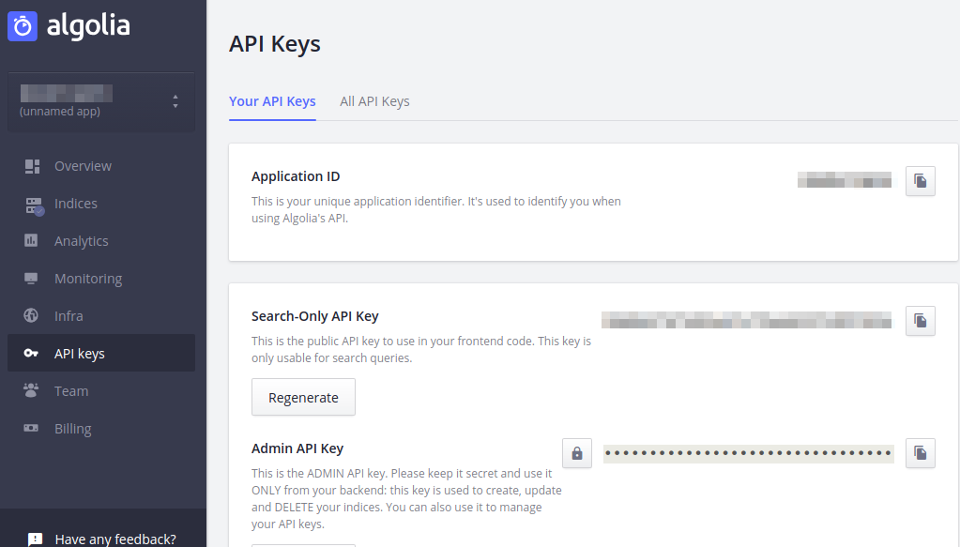Click the Indices server icon
This screenshot has height=547, width=960.
pyautogui.click(x=34, y=206)
